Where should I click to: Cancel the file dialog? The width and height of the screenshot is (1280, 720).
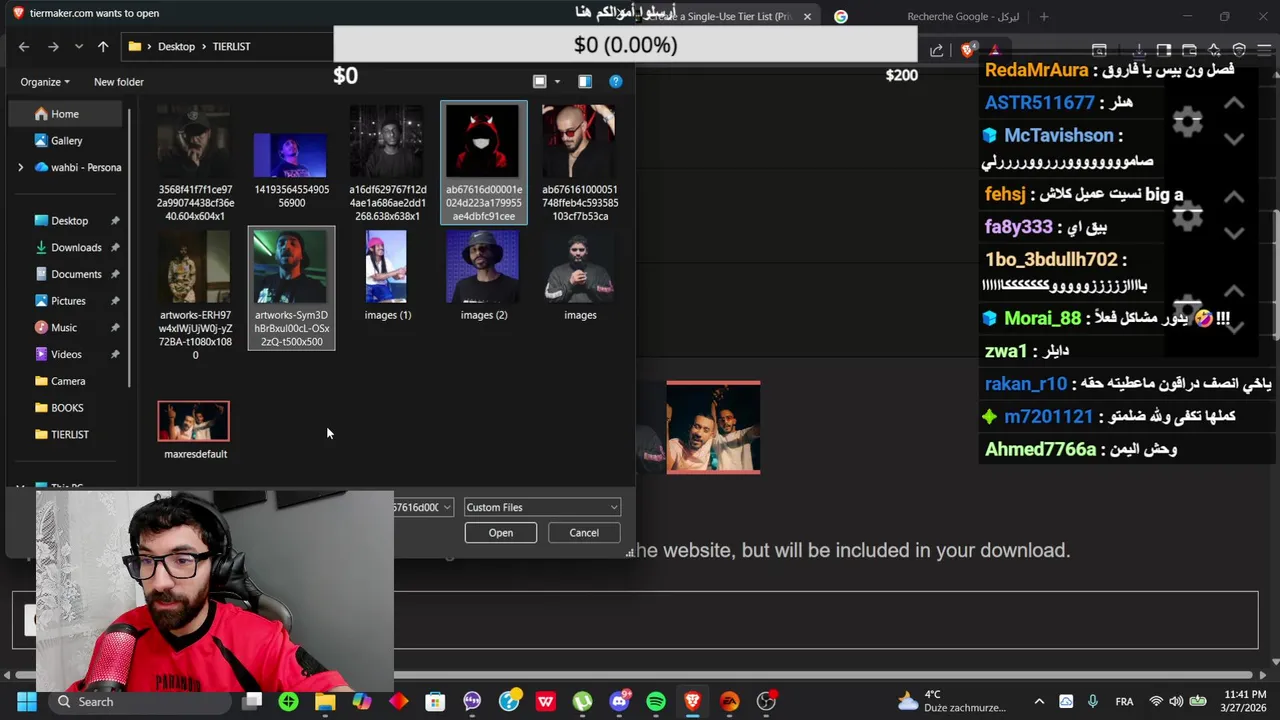coord(584,533)
